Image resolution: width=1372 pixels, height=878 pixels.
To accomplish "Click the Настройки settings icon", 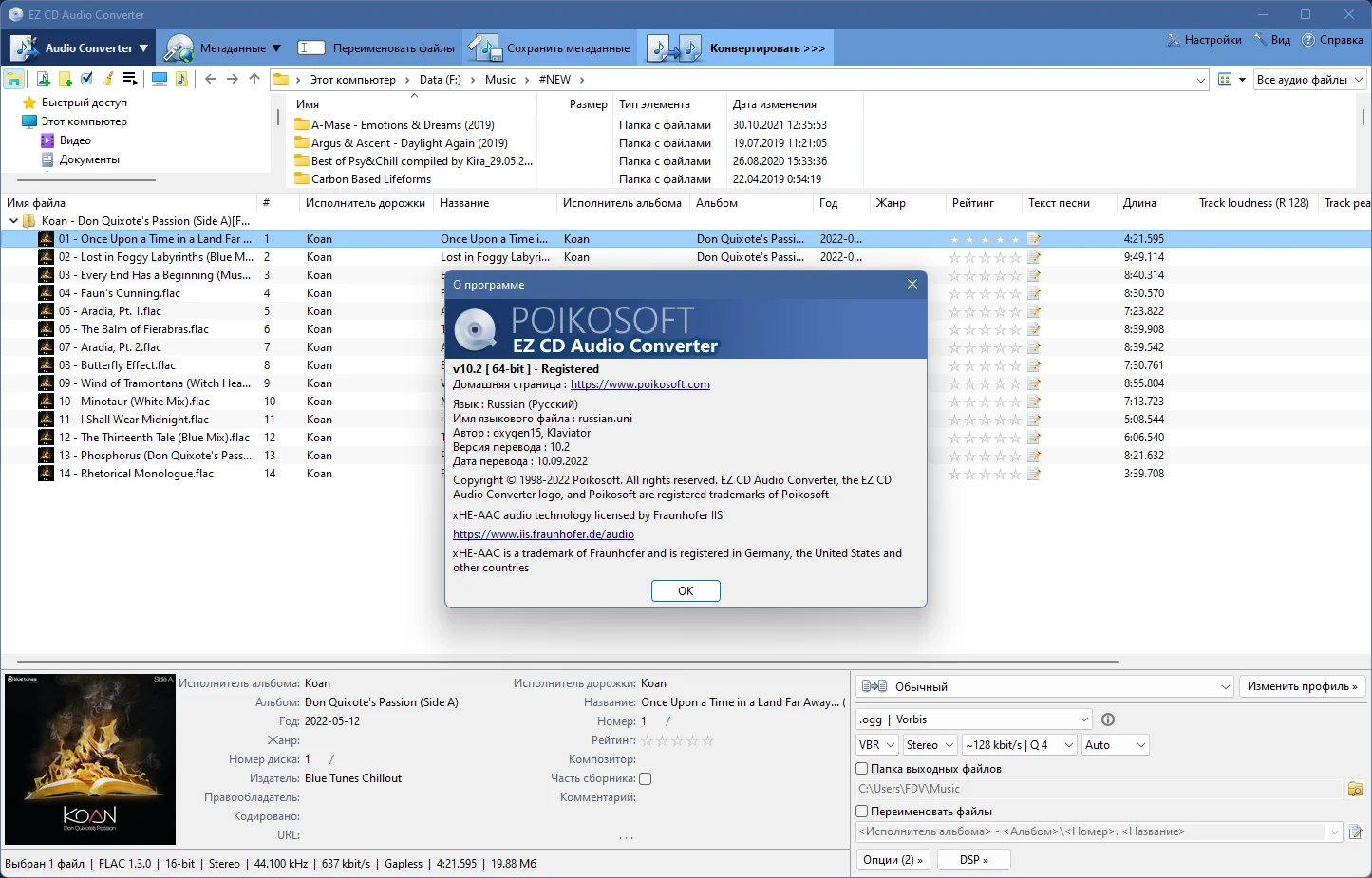I will pos(1174,40).
